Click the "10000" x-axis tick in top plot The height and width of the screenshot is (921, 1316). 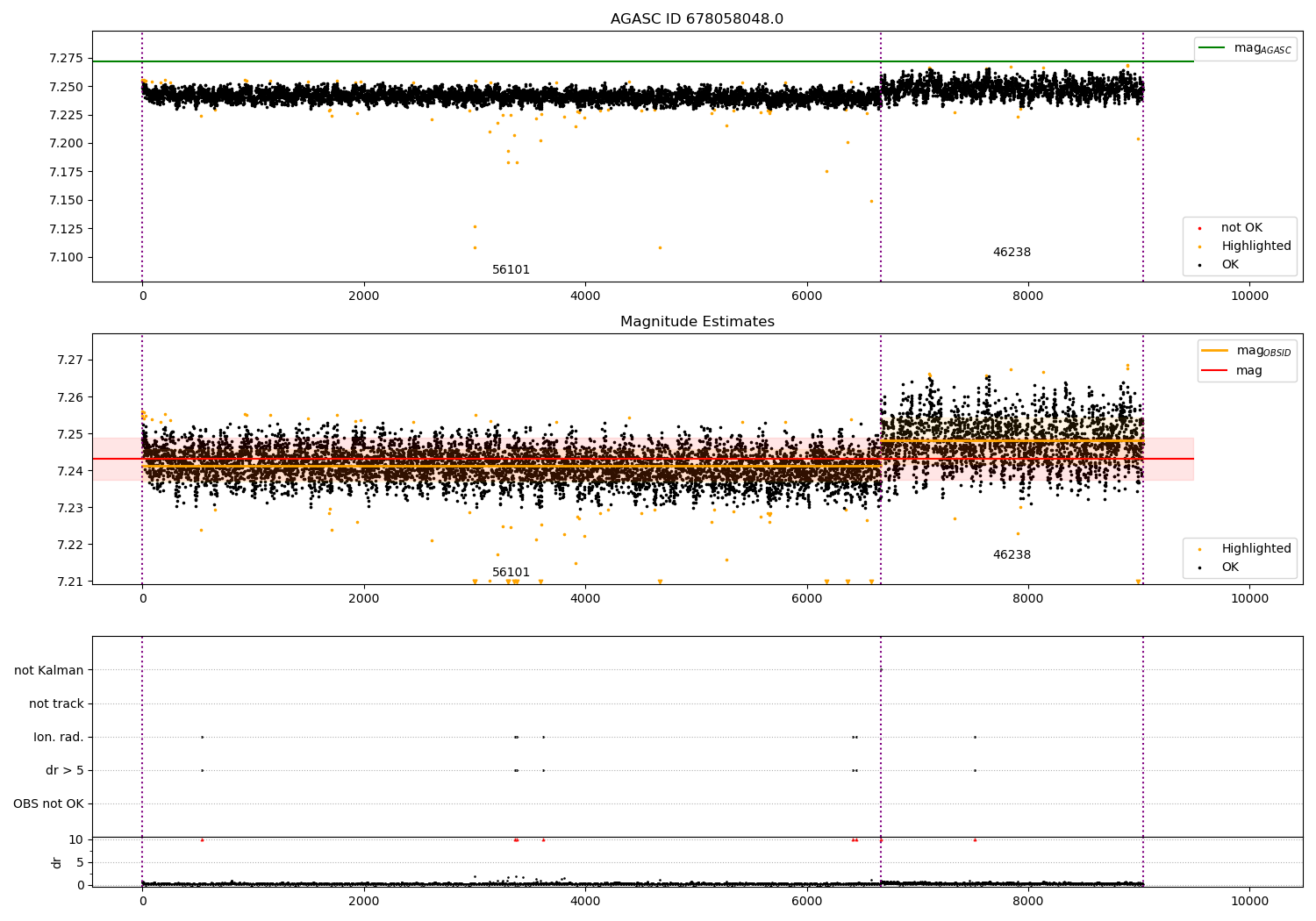tap(1249, 296)
